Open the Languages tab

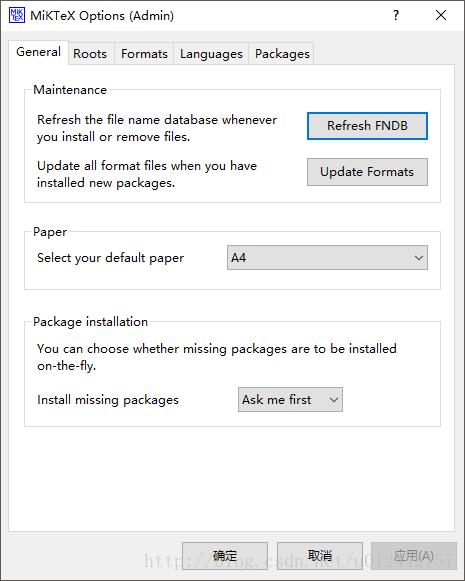point(211,54)
